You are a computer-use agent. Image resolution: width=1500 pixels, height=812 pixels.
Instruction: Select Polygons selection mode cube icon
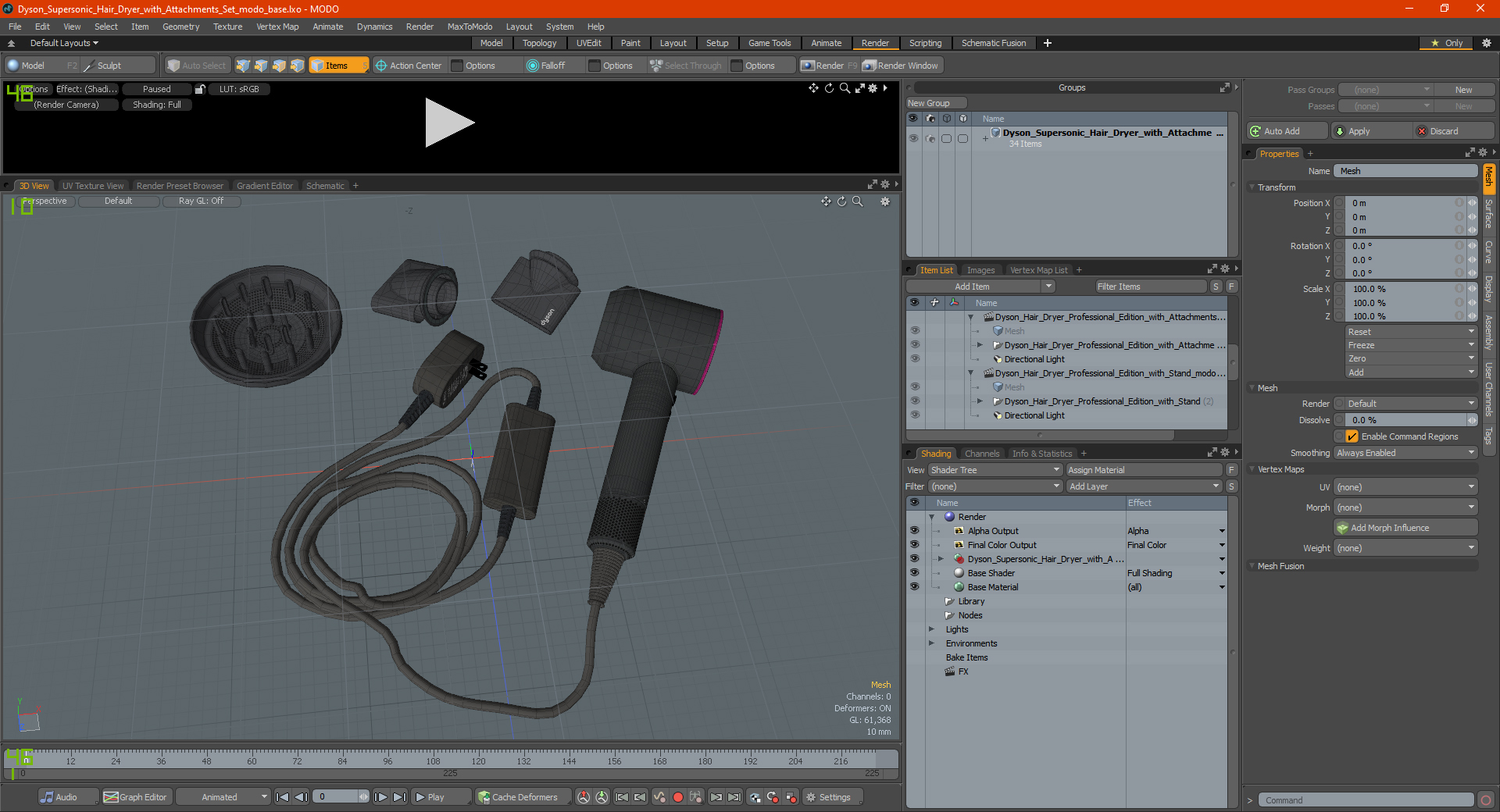coord(279,66)
